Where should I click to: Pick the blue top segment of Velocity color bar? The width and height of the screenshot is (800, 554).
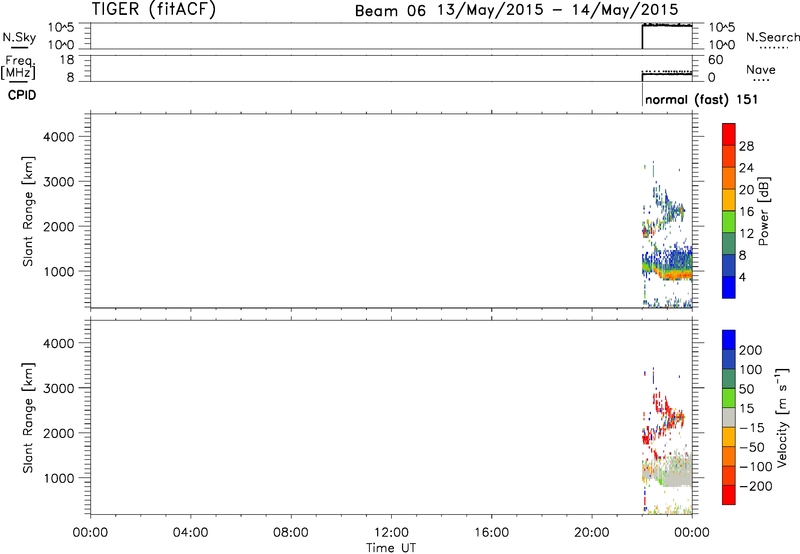click(x=729, y=340)
